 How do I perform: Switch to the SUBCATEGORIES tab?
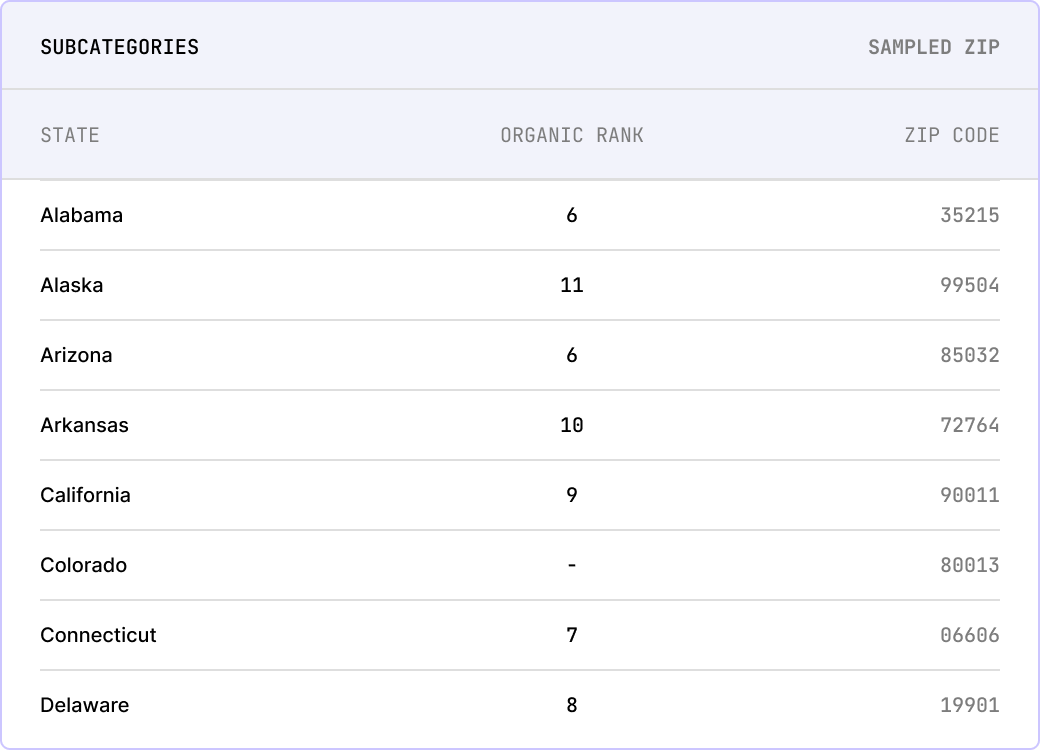click(x=119, y=47)
